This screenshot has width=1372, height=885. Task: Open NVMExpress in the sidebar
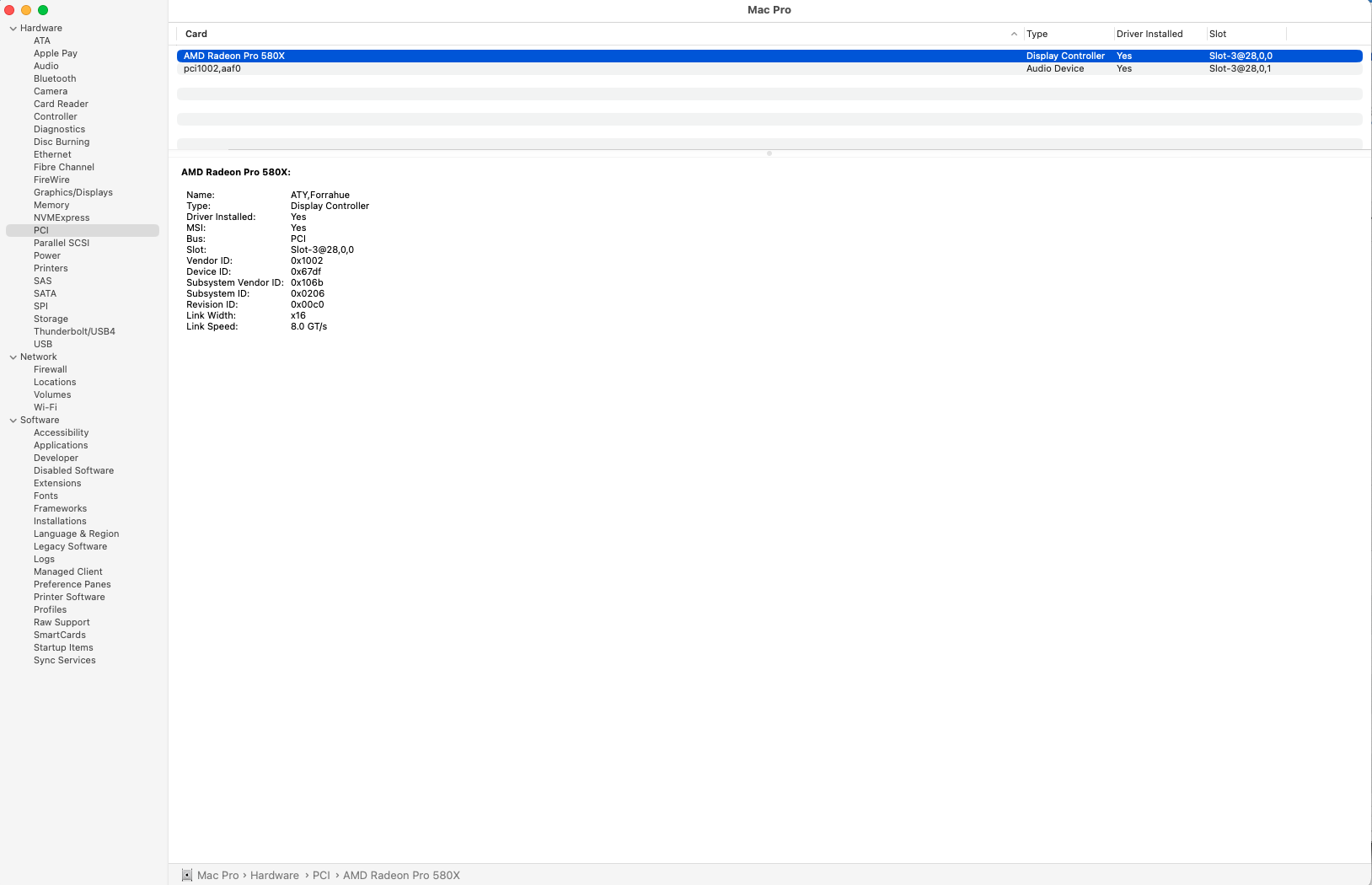(62, 218)
